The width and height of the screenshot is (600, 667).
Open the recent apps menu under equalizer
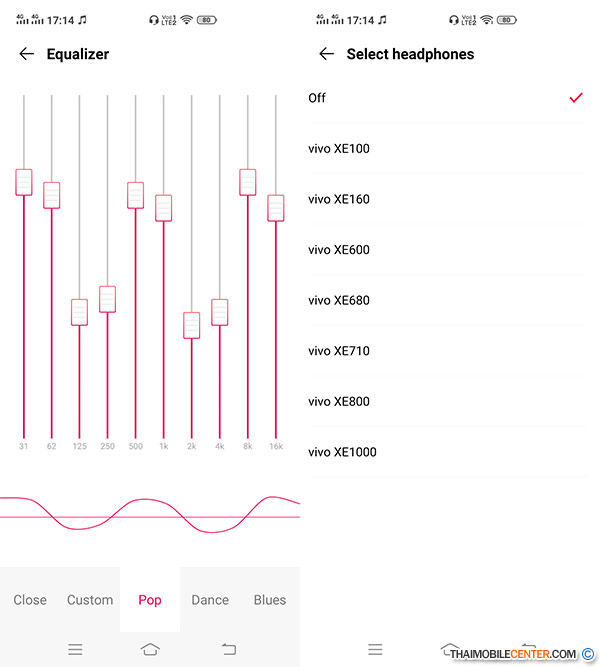click(x=75, y=649)
